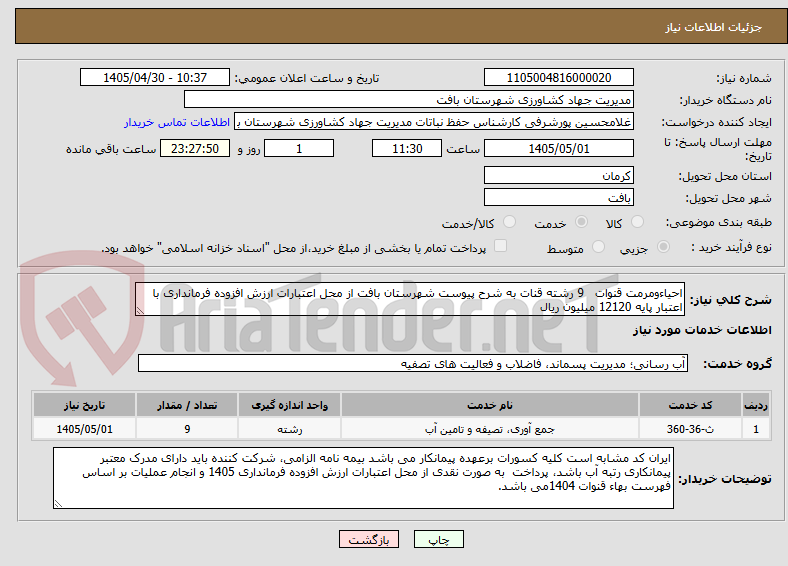This screenshot has width=788, height=566.
Task: Click the جزئیات اطلاعات نیاز header title
Action: point(714,27)
